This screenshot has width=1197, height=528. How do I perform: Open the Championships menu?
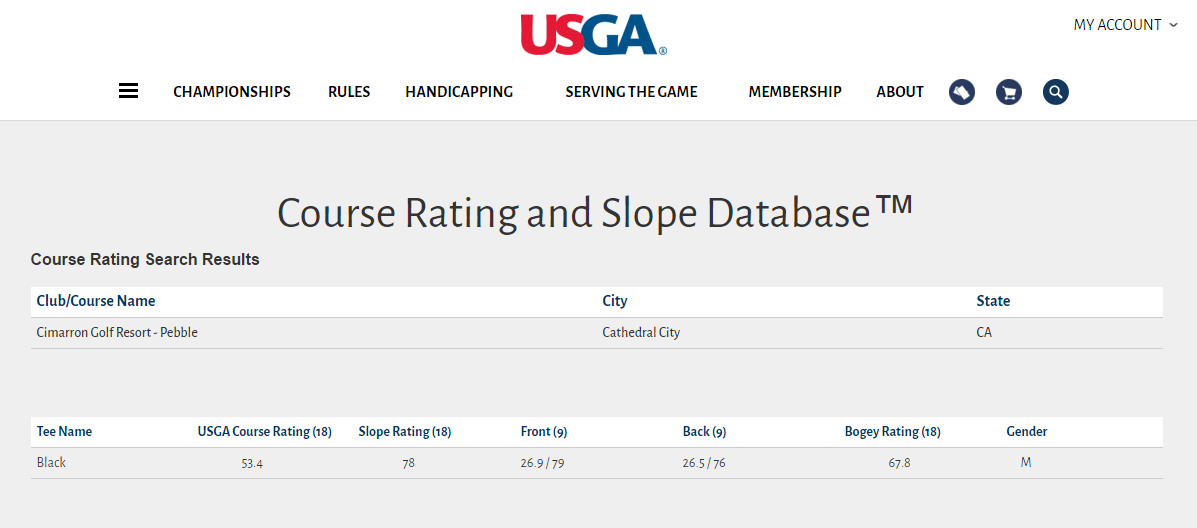coord(232,92)
